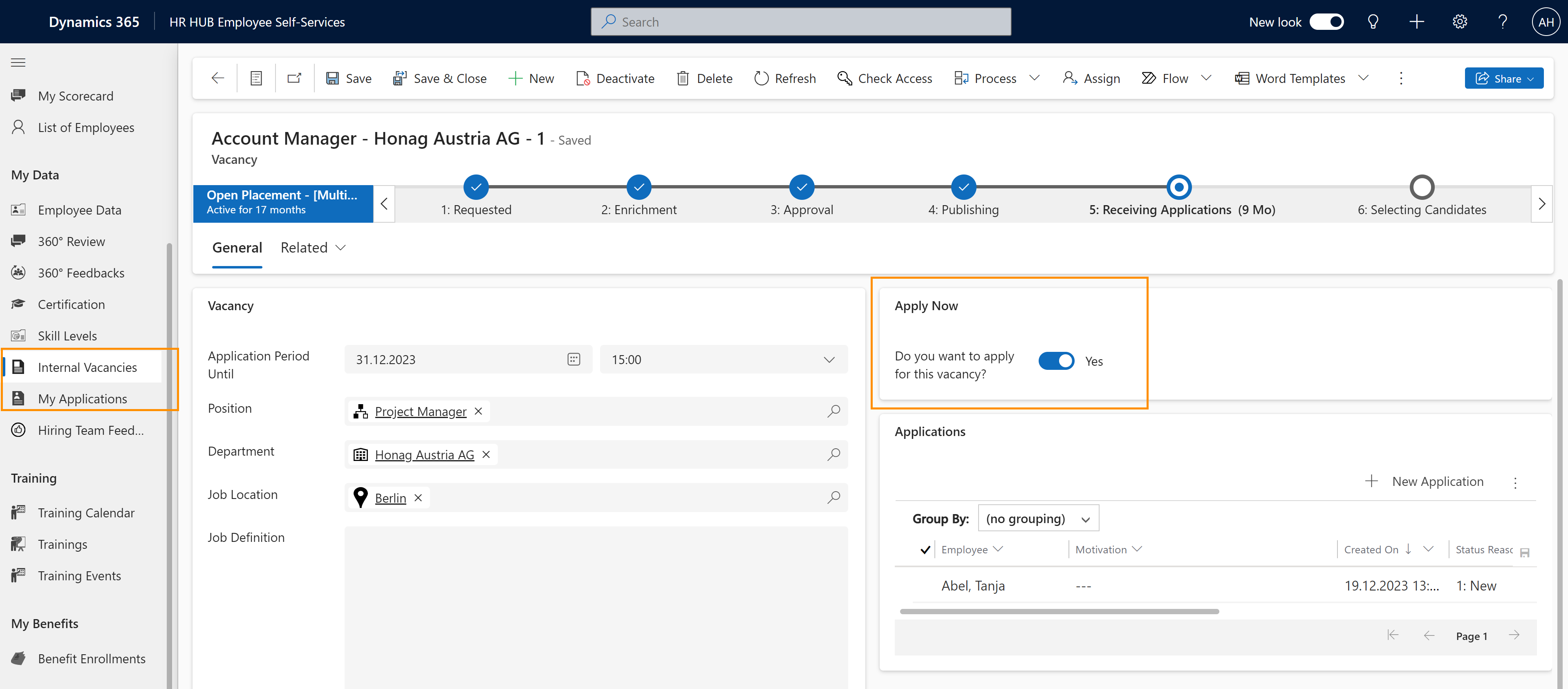Open List of Employees

pos(86,127)
